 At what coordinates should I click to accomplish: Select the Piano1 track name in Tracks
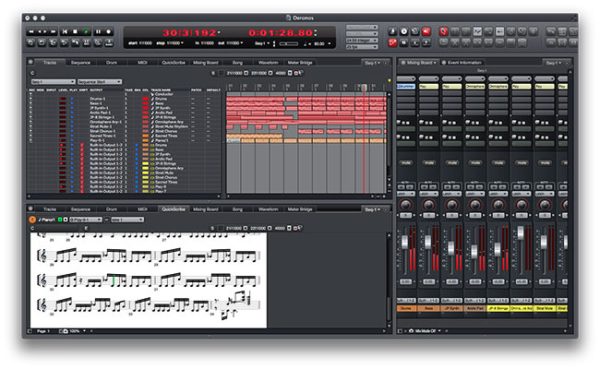tap(161, 140)
